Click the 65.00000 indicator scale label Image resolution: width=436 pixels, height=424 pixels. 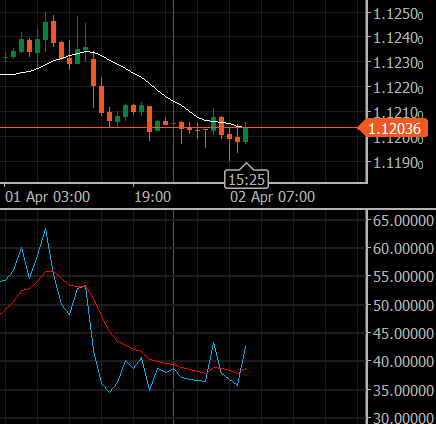click(403, 221)
